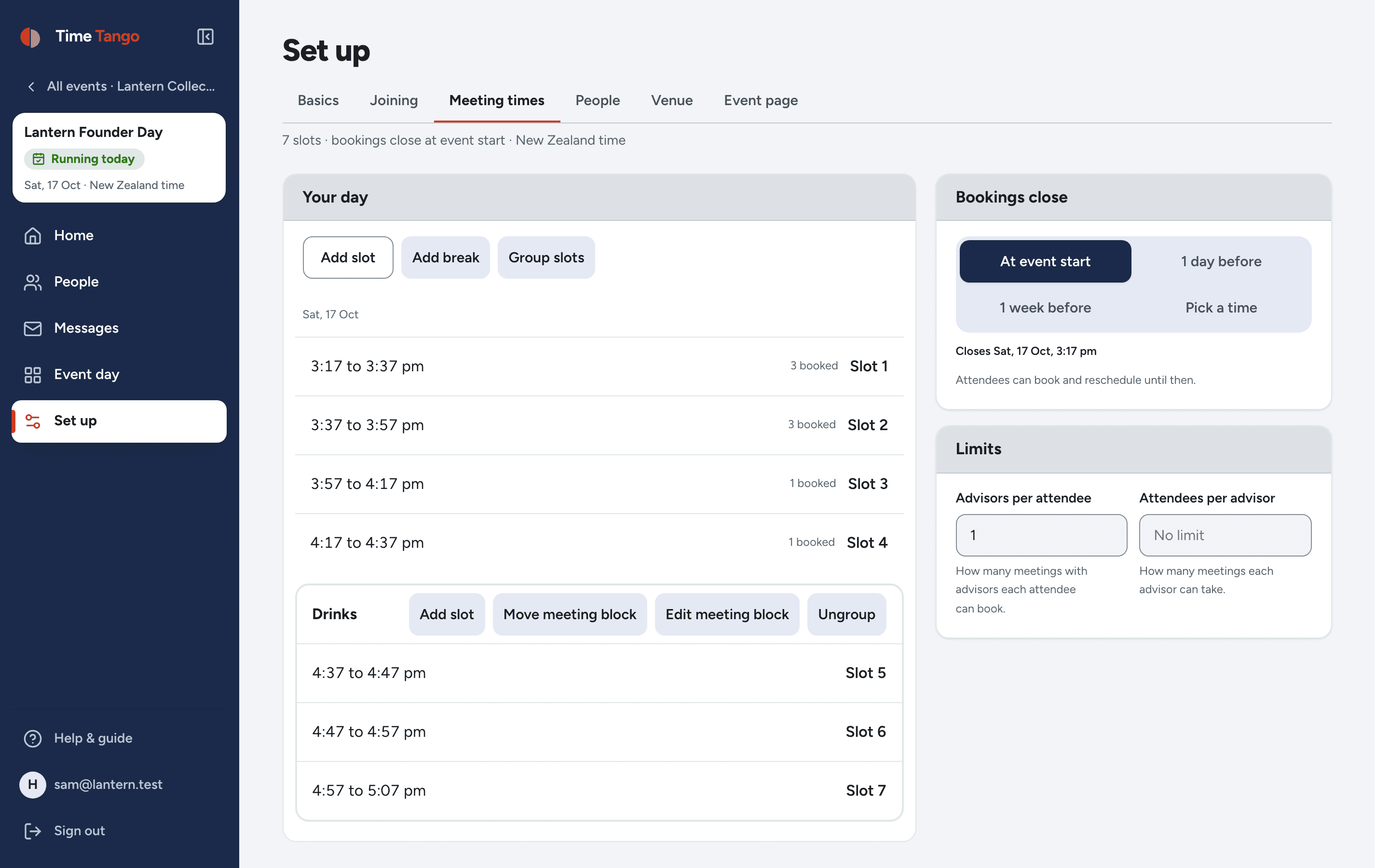Open Messages envelope icon

33,328
